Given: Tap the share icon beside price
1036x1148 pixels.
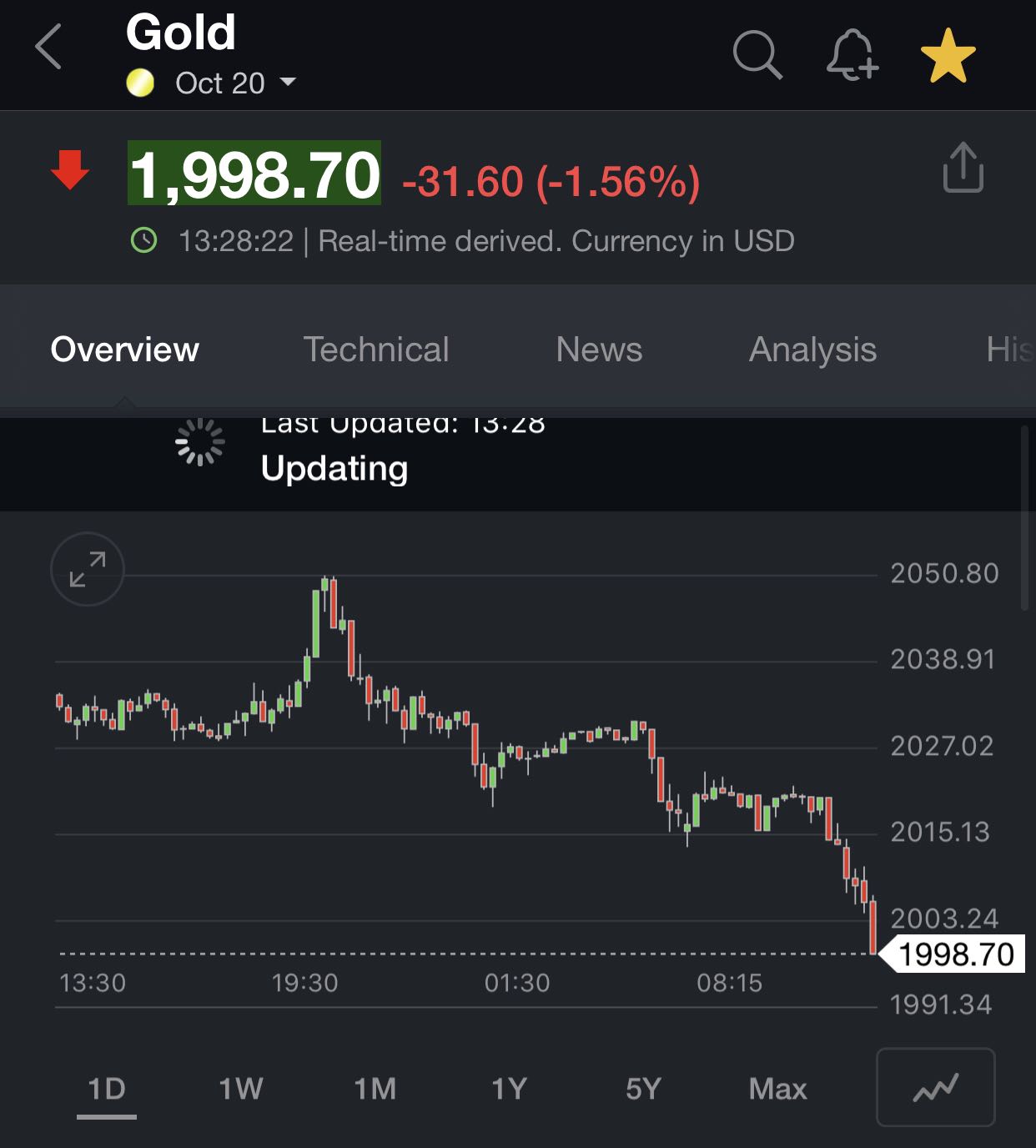Looking at the screenshot, I should coord(963,168).
